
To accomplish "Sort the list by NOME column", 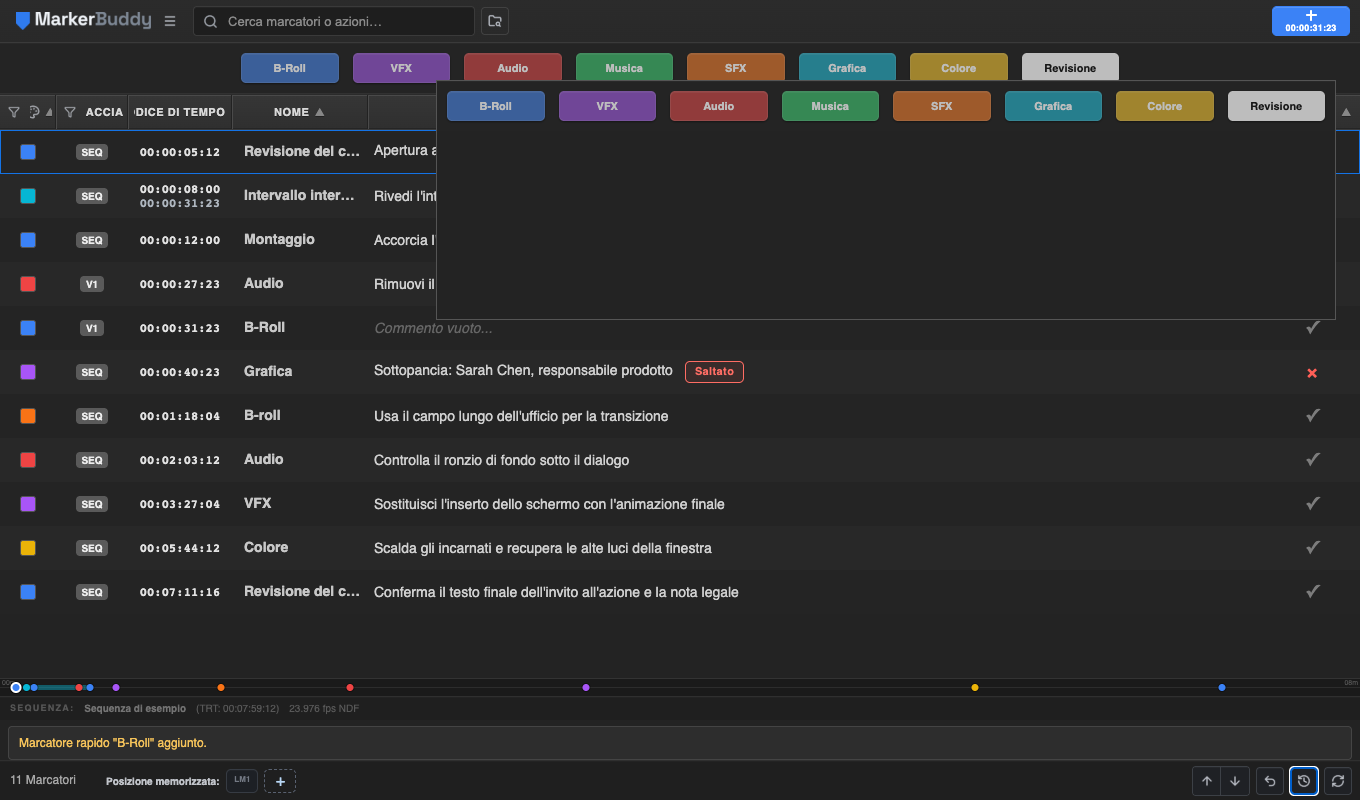I will click(x=299, y=112).
